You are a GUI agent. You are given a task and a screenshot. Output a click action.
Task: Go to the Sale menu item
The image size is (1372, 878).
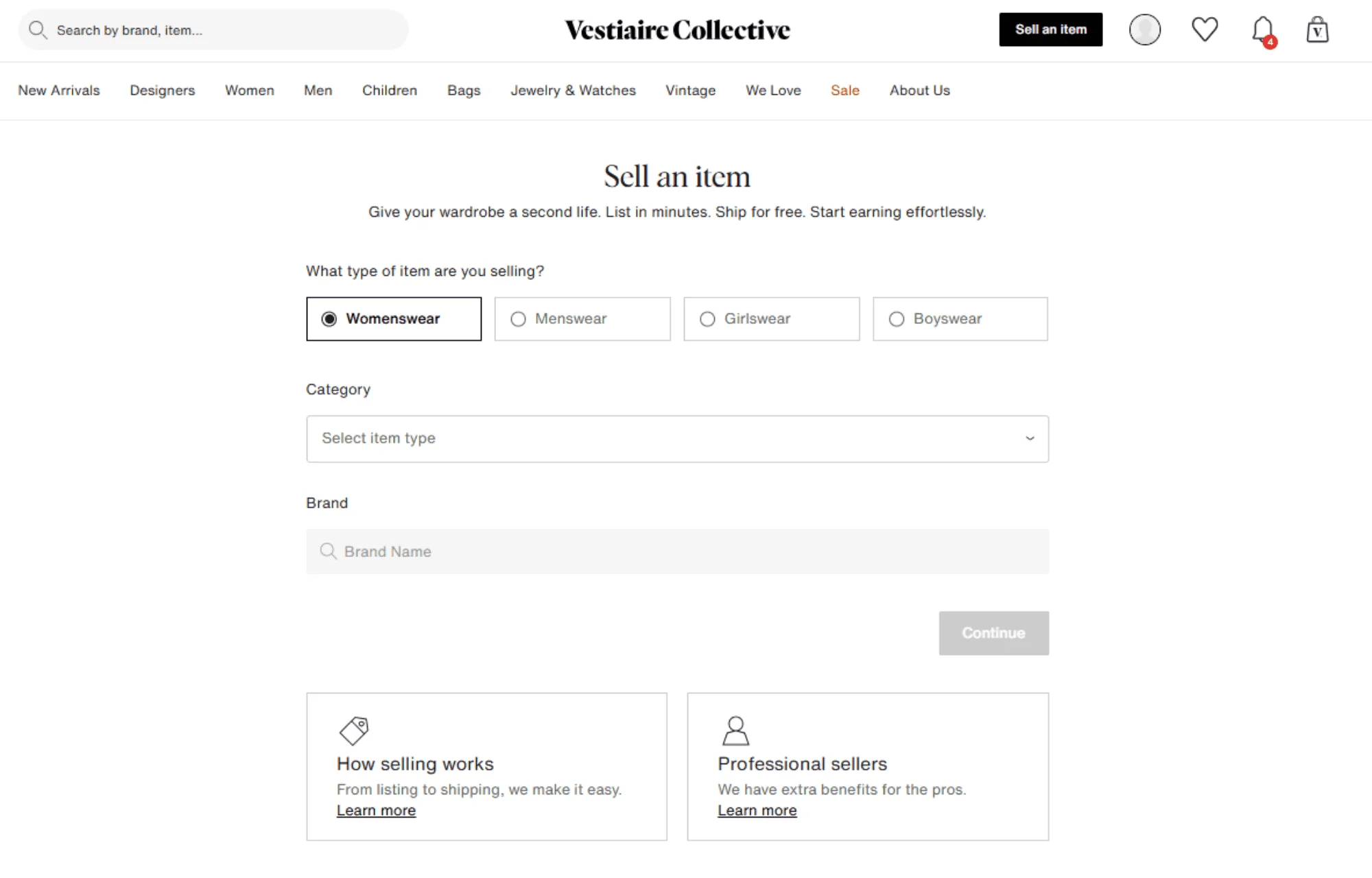pyautogui.click(x=844, y=91)
